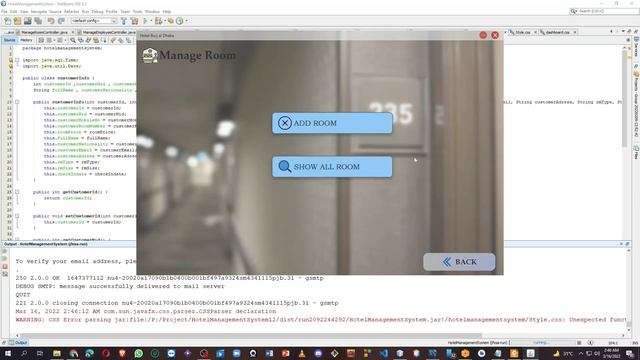Click the Profile Project clock icon
Screen dimensions: 640x360
click(x=180, y=21)
